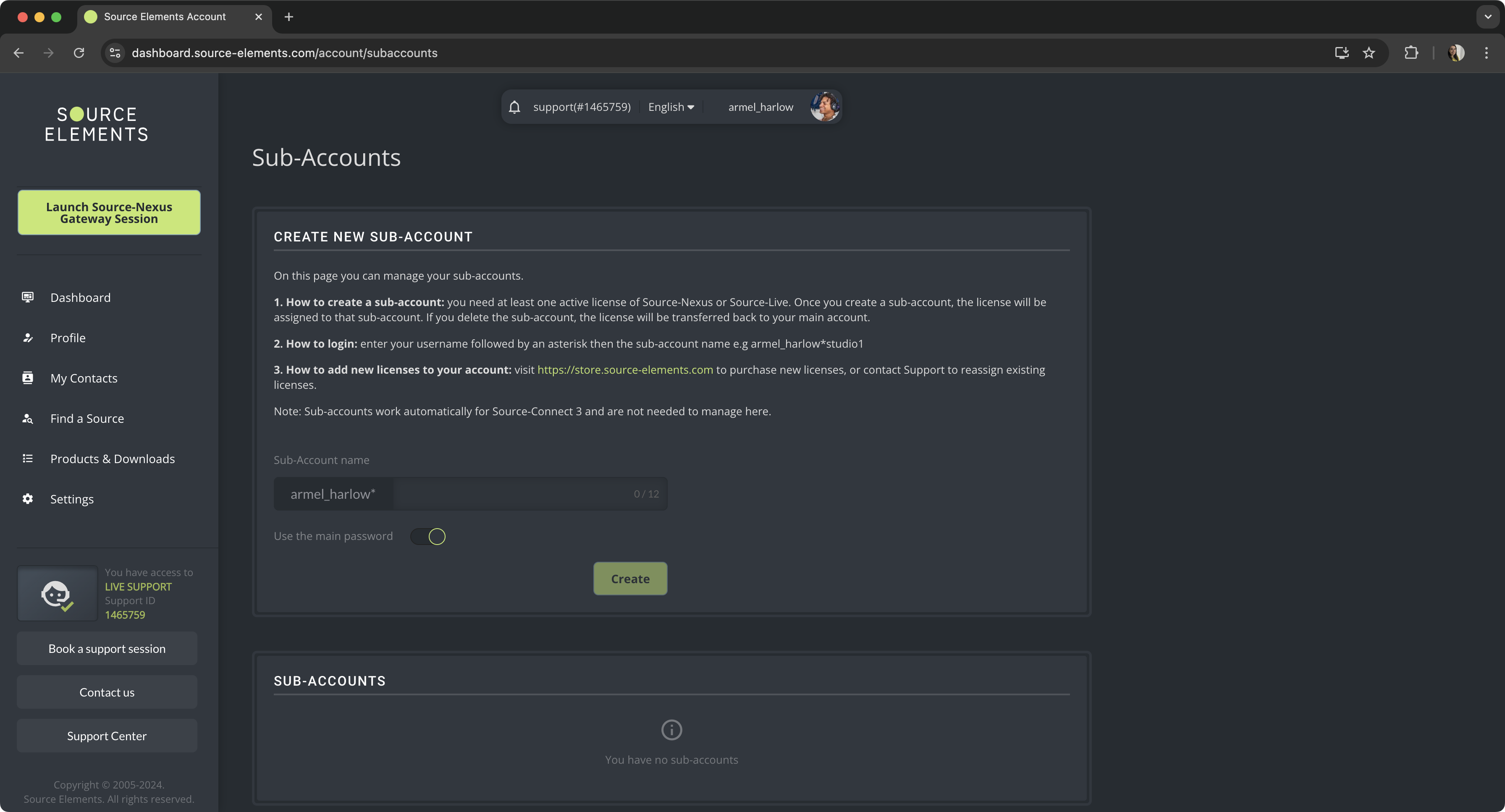Click the Products & Downloads list icon
The height and width of the screenshot is (812, 1505).
(x=27, y=458)
